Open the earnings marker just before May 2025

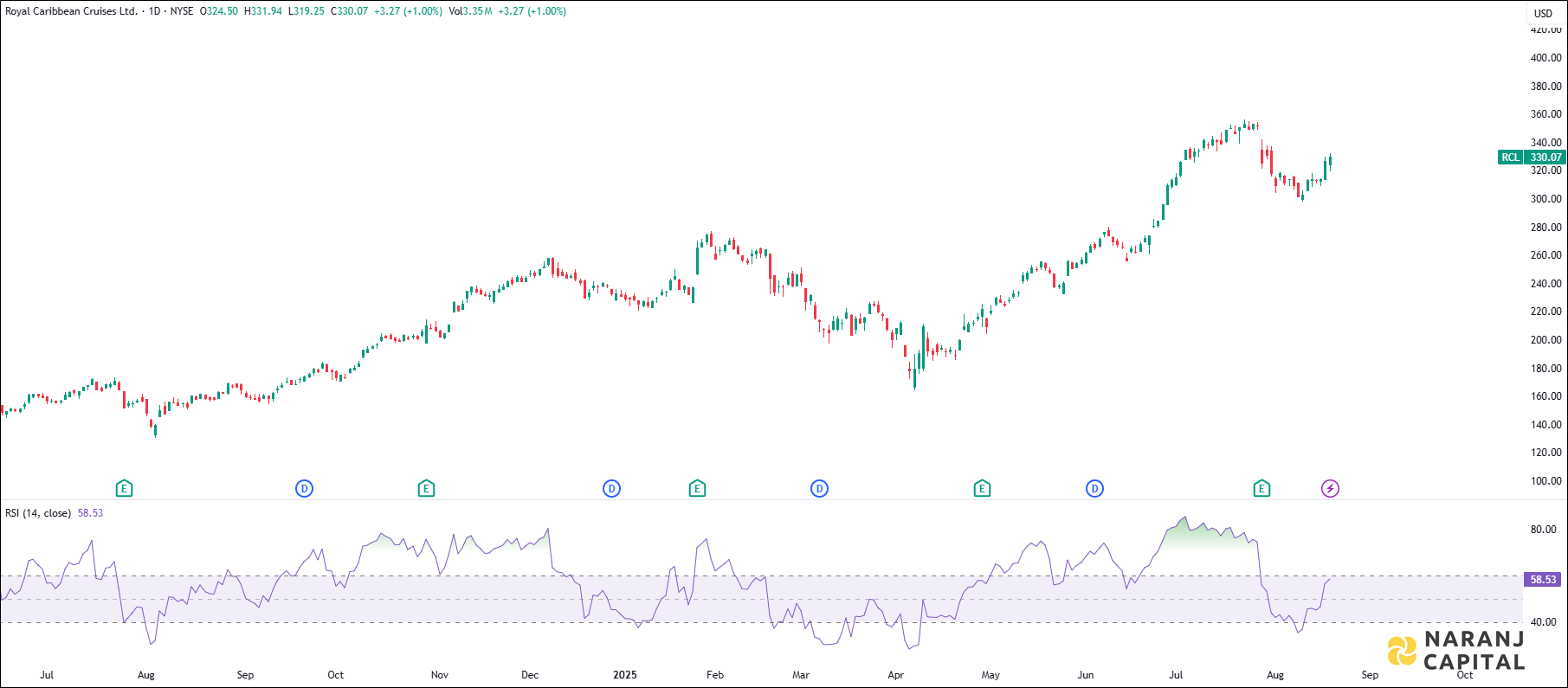(x=982, y=489)
